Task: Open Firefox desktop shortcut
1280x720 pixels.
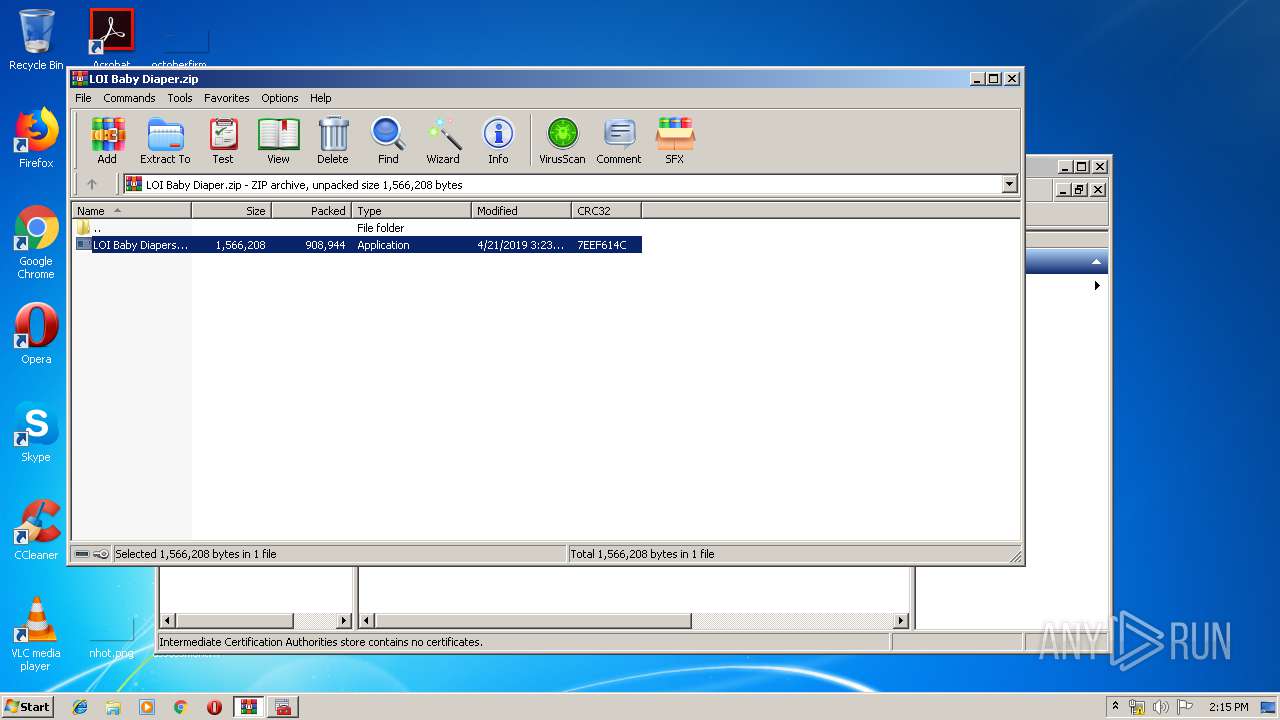Action: click(x=36, y=138)
